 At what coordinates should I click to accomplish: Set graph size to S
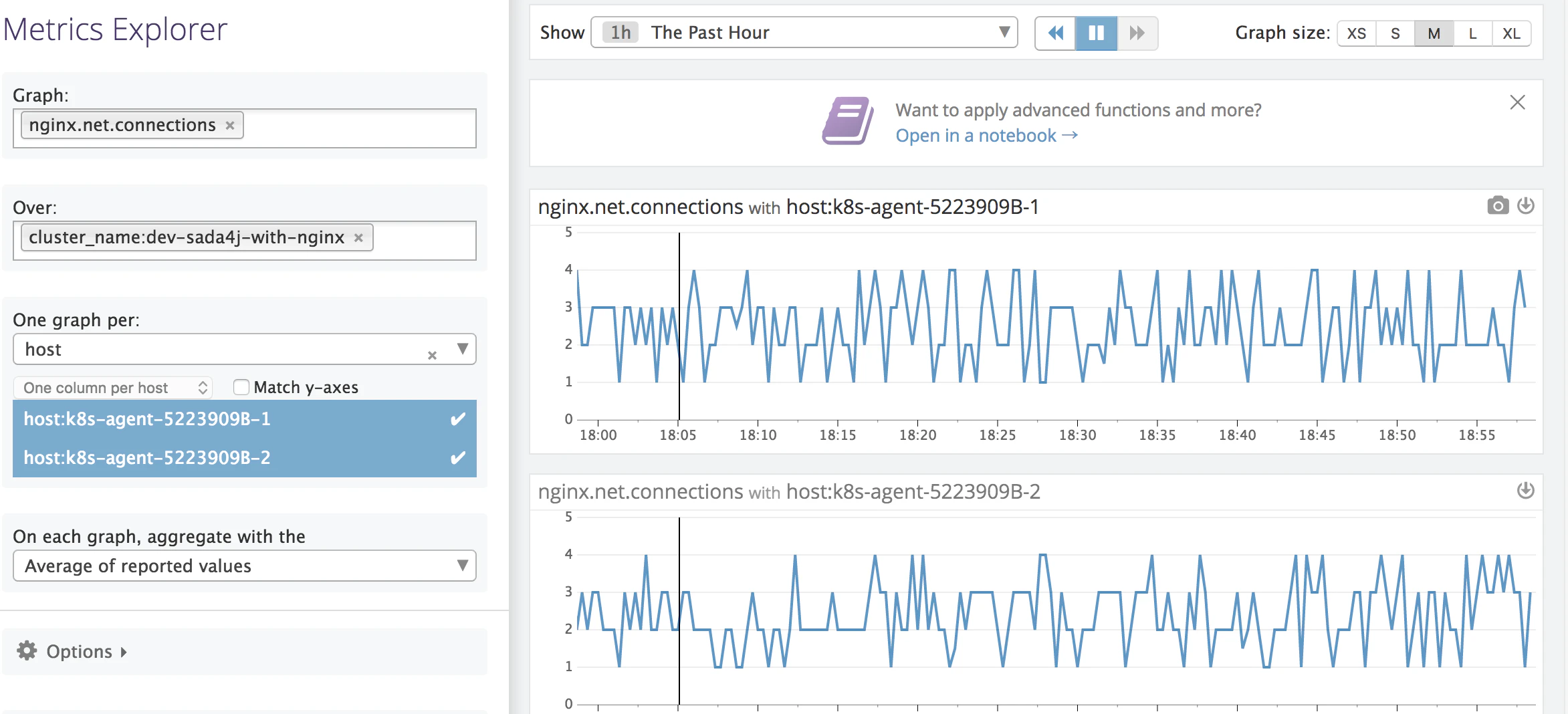pyautogui.click(x=1395, y=33)
